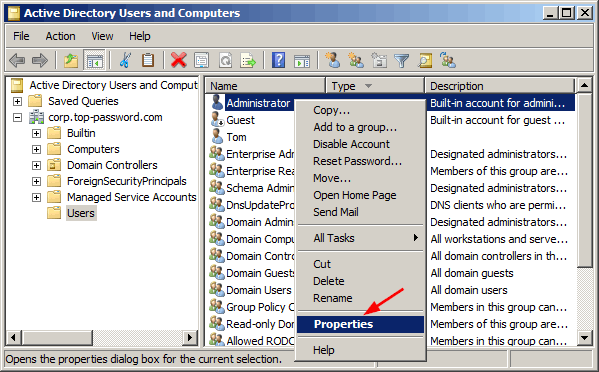Choose Disable Account from context menu

pyautogui.click(x=360, y=144)
